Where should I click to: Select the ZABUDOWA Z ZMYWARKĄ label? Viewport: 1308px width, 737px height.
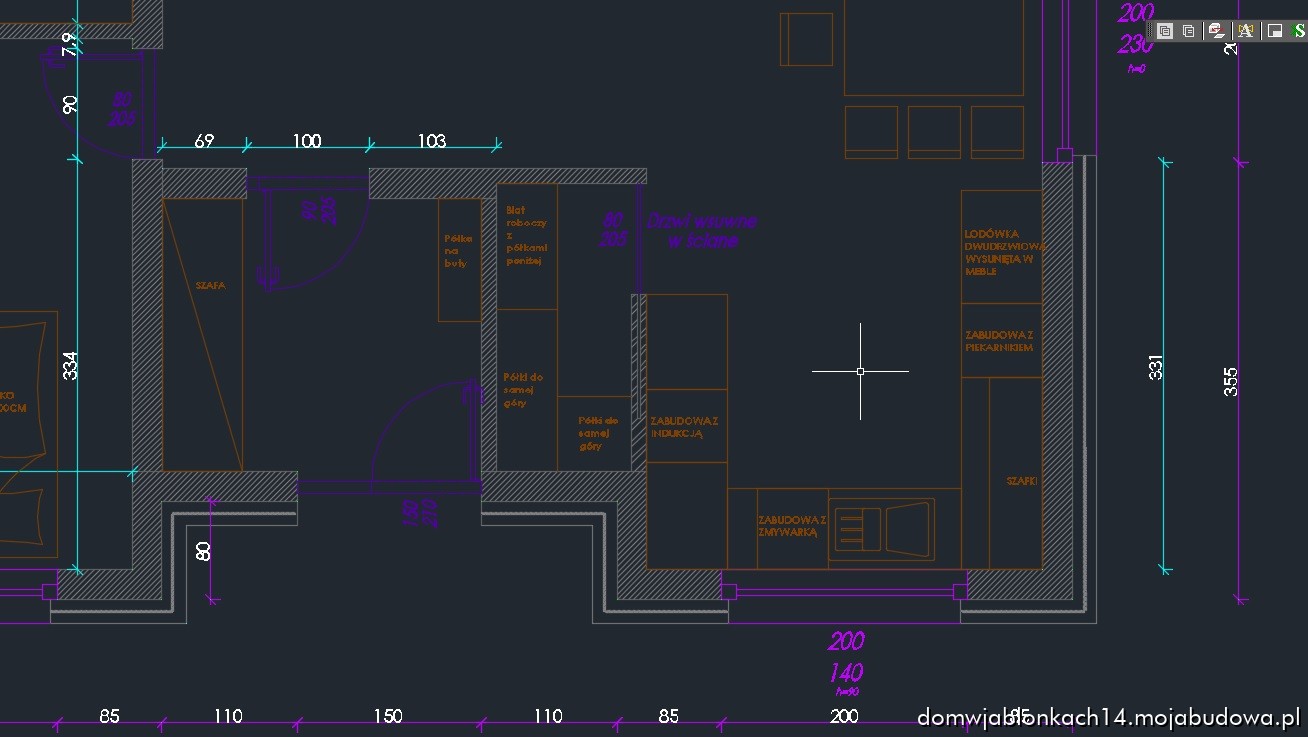coord(791,527)
